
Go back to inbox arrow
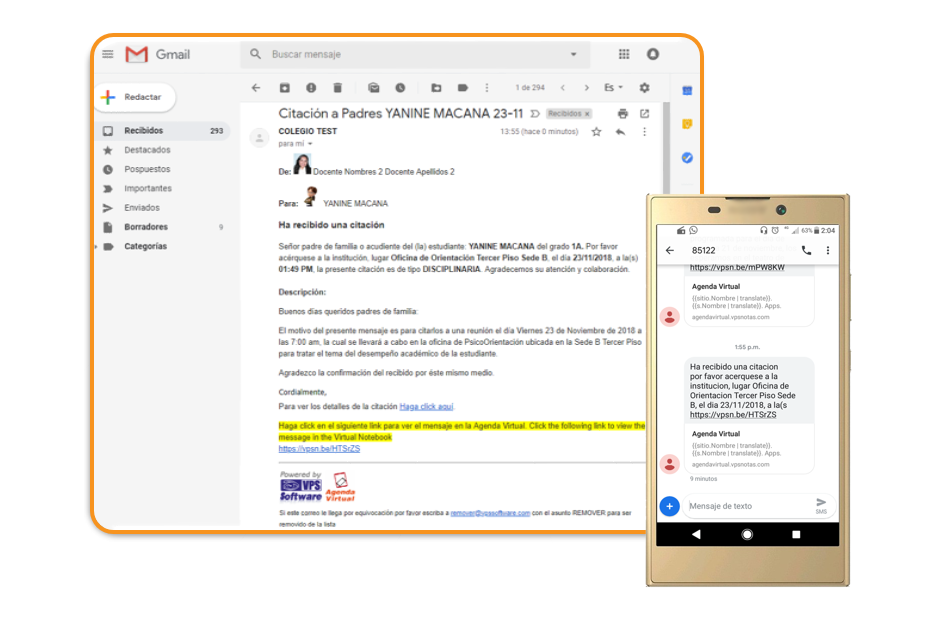tap(256, 88)
